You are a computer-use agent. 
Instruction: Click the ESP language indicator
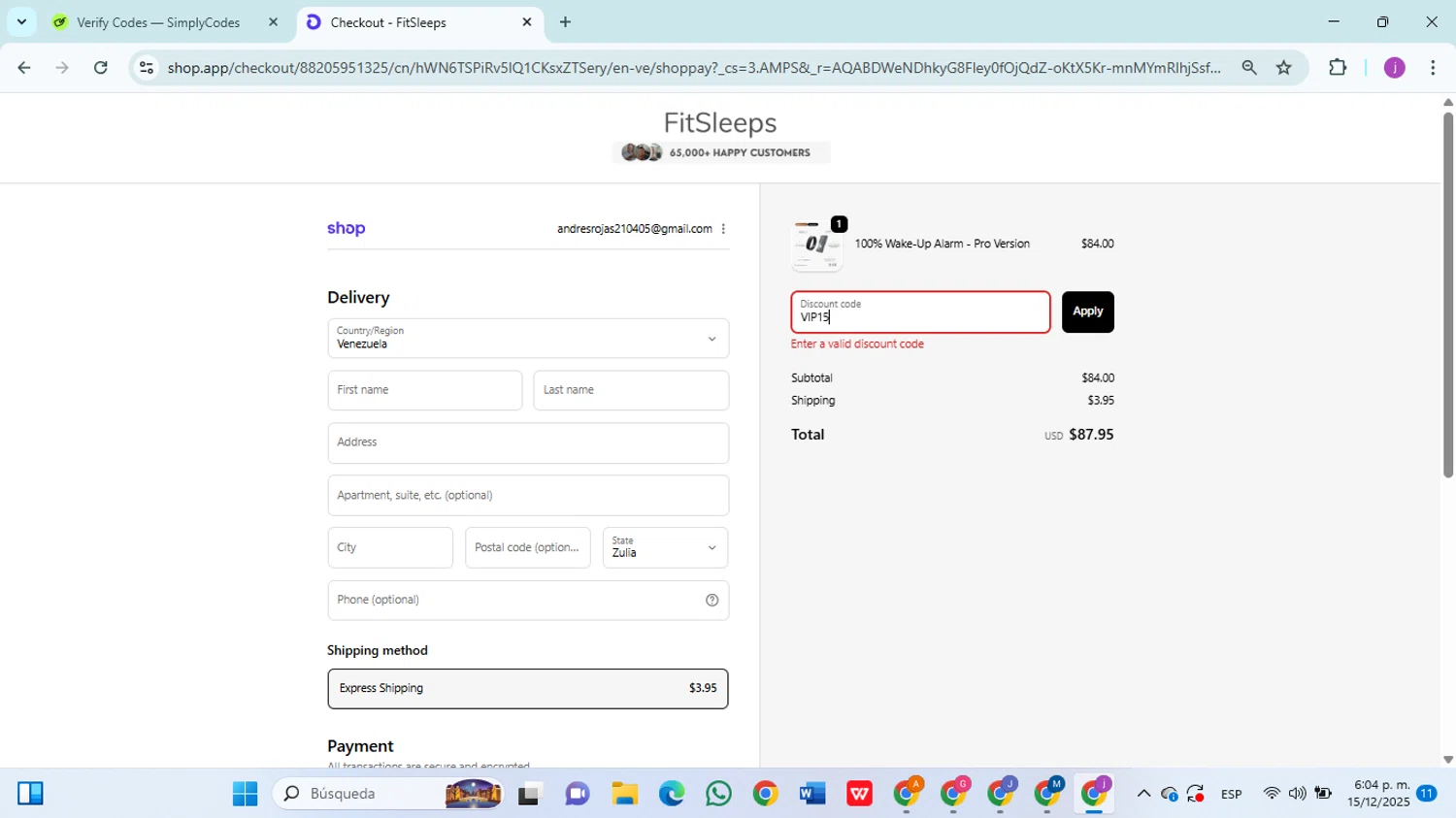coord(1232,794)
